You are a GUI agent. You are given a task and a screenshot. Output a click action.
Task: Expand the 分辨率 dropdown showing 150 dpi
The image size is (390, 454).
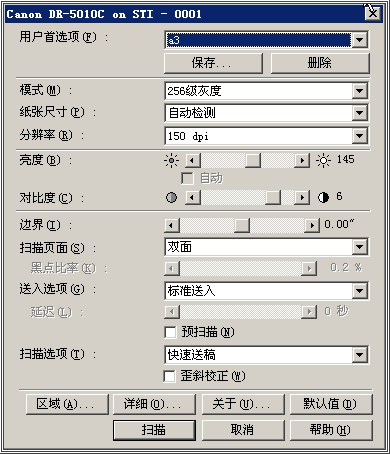(267, 136)
